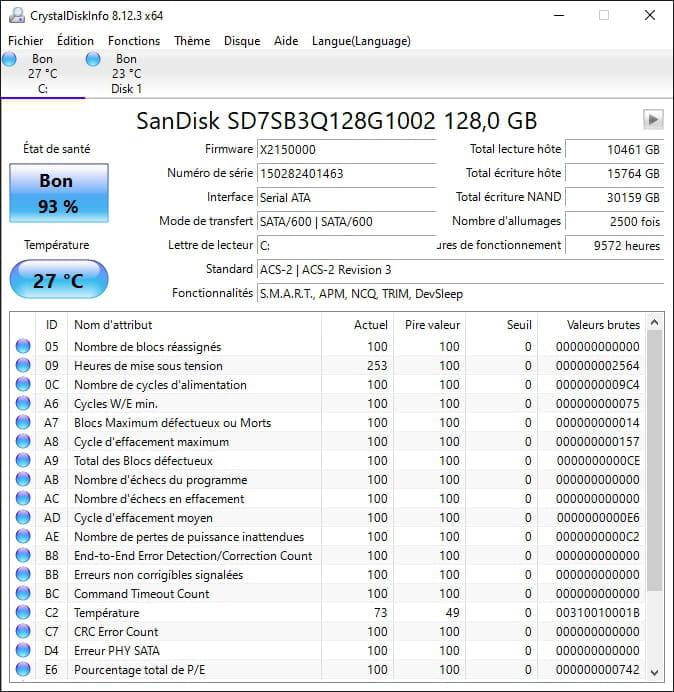The height and width of the screenshot is (692, 674).
Task: Click the scrollbar up arrow in attribute list
Action: coord(655,323)
